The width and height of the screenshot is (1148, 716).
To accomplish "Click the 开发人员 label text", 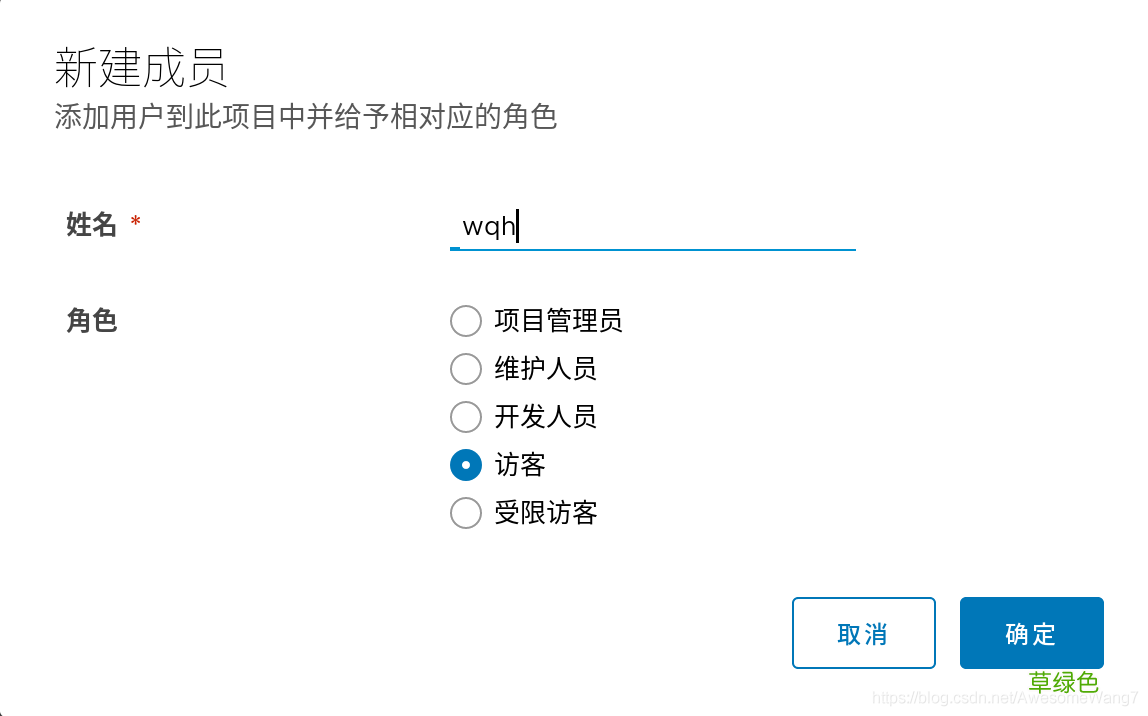I will point(545,417).
